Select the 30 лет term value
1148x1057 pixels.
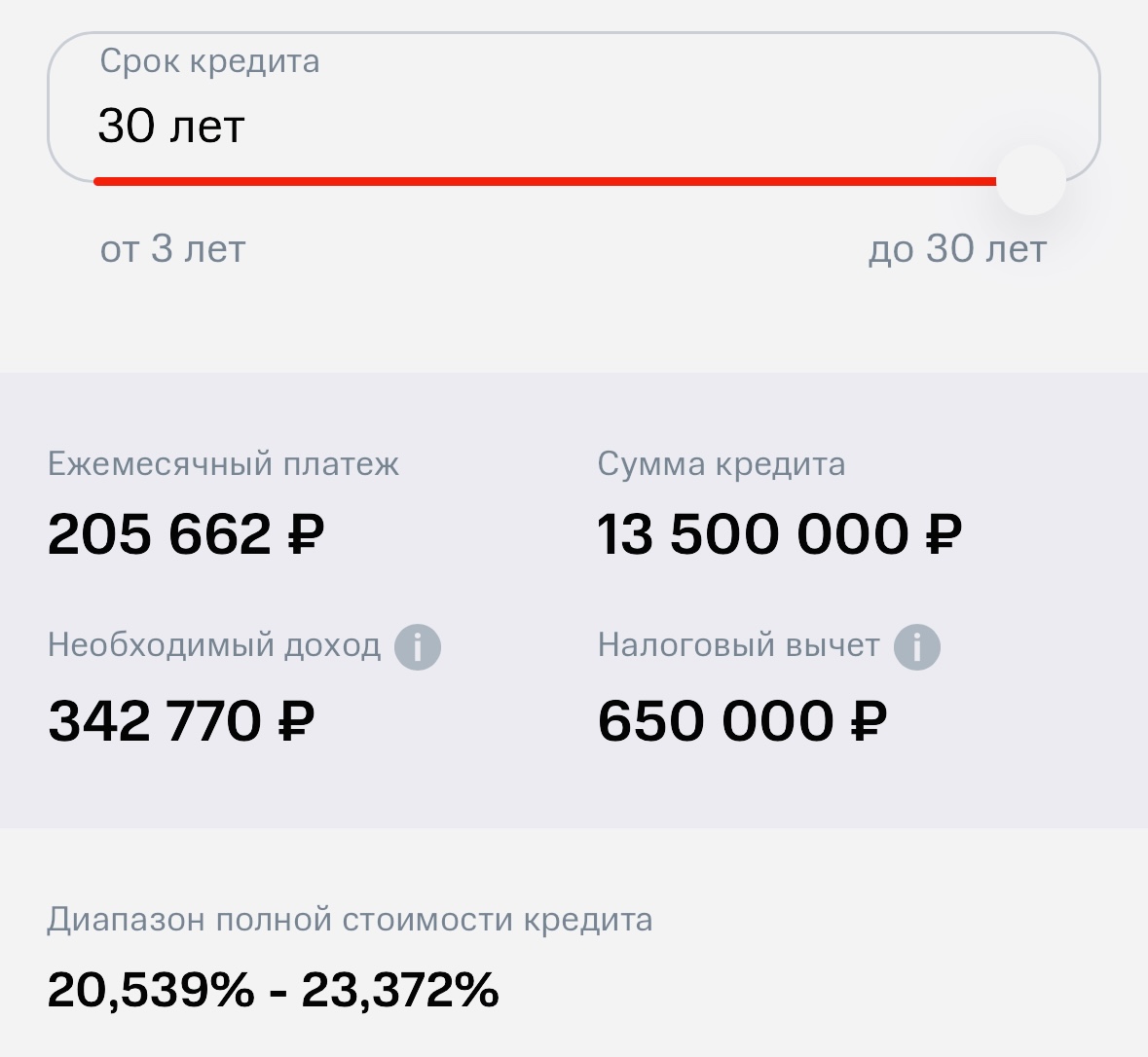171,126
